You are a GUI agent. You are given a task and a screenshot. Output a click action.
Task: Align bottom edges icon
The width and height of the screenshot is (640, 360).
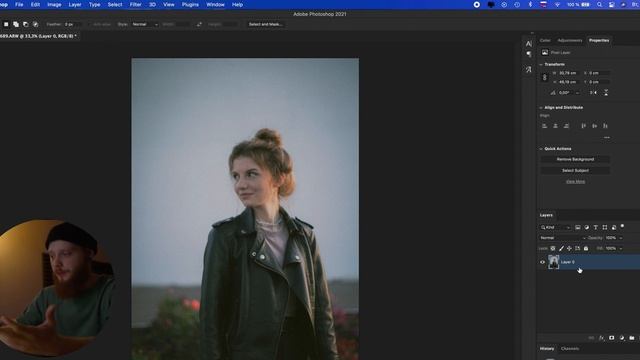605,126
